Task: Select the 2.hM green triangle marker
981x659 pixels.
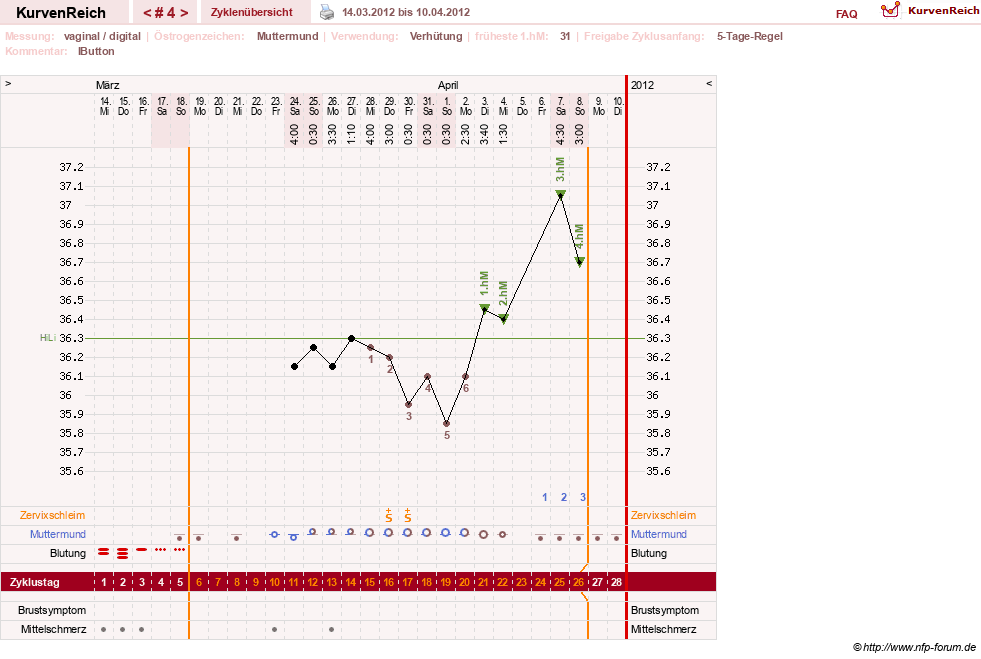Action: pyautogui.click(x=504, y=319)
